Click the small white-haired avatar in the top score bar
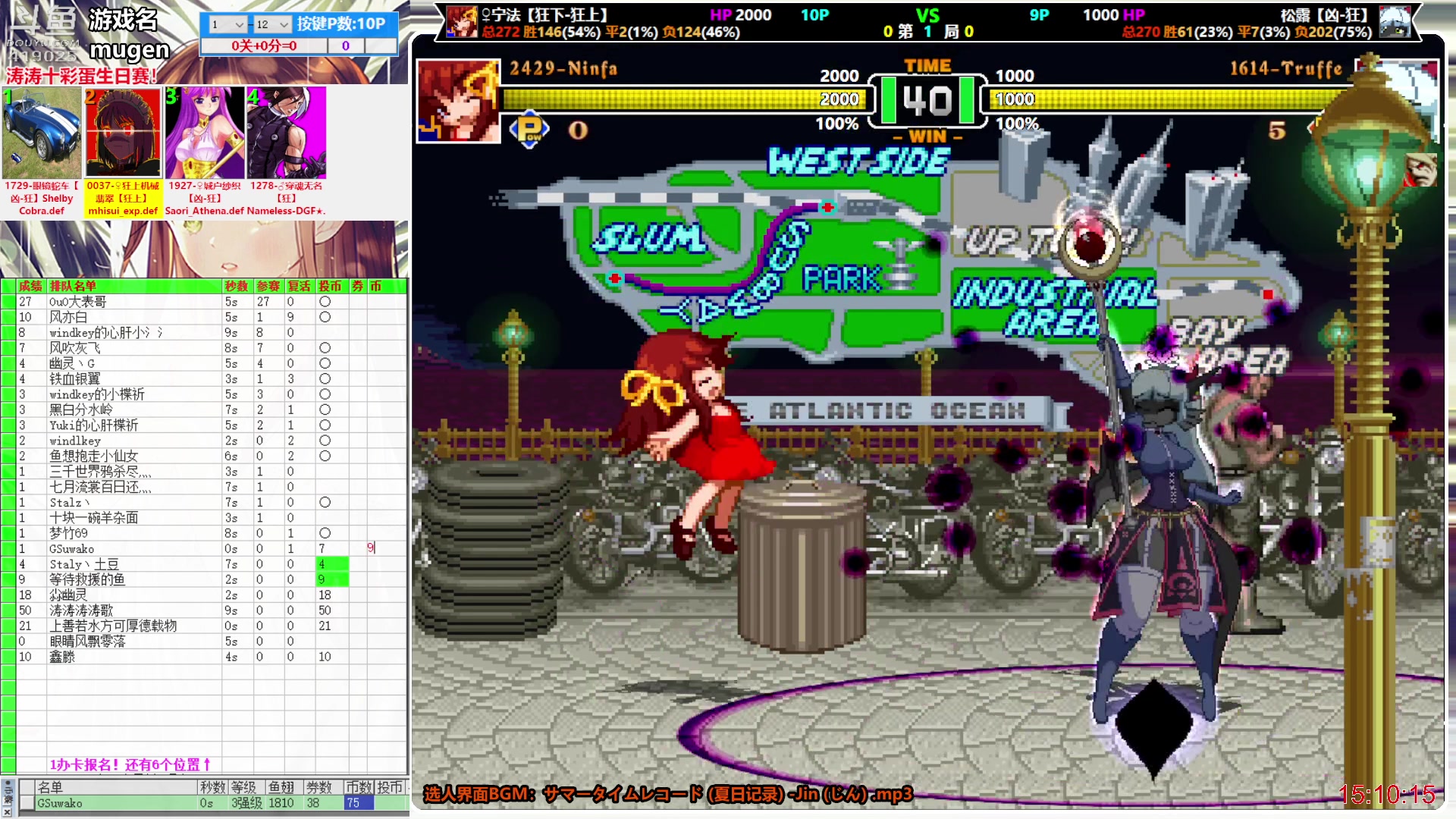The height and width of the screenshot is (819, 1456). coord(1395,21)
